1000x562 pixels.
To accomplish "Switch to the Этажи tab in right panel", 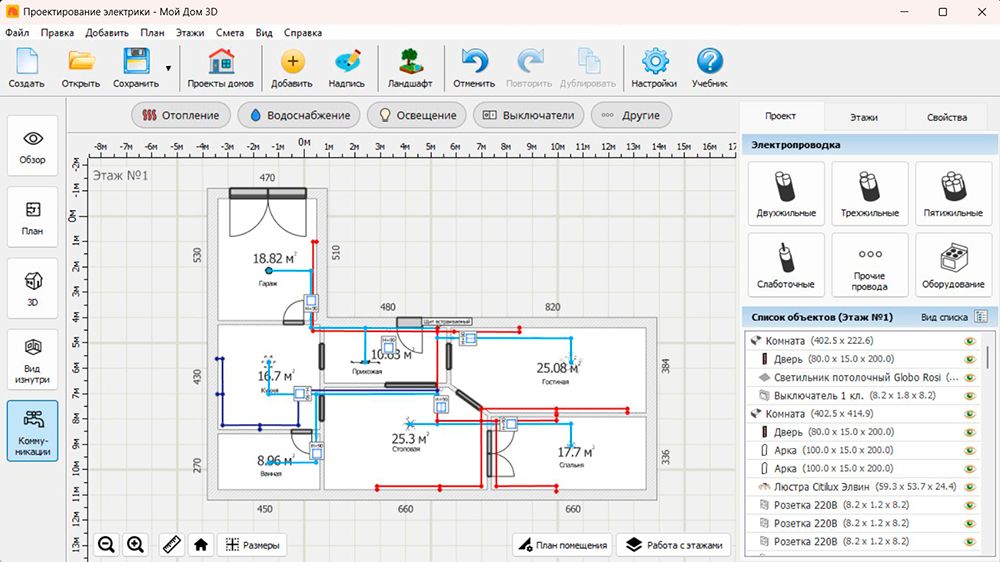I will pos(864,117).
